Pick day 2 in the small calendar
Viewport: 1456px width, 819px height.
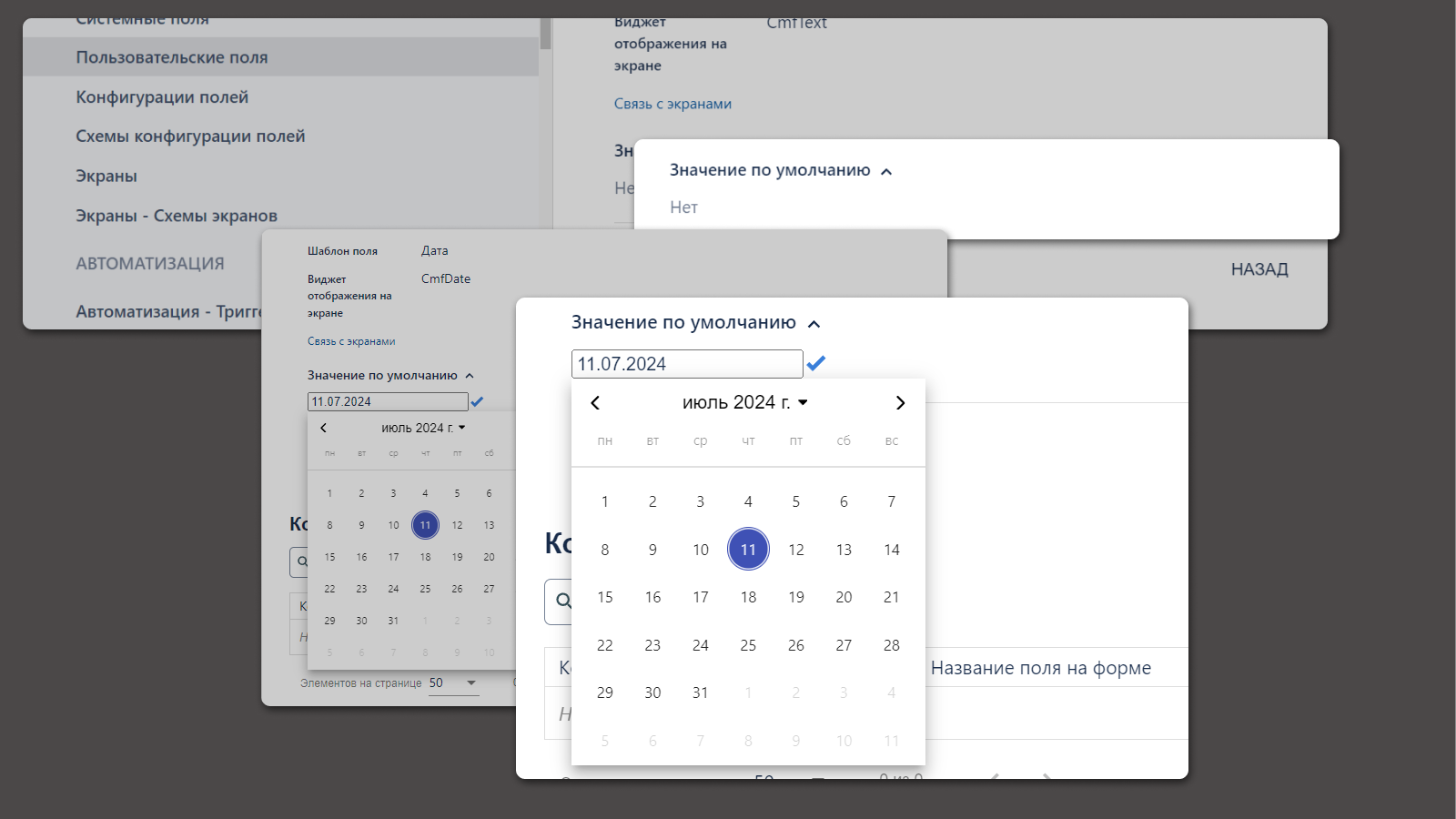pos(361,493)
